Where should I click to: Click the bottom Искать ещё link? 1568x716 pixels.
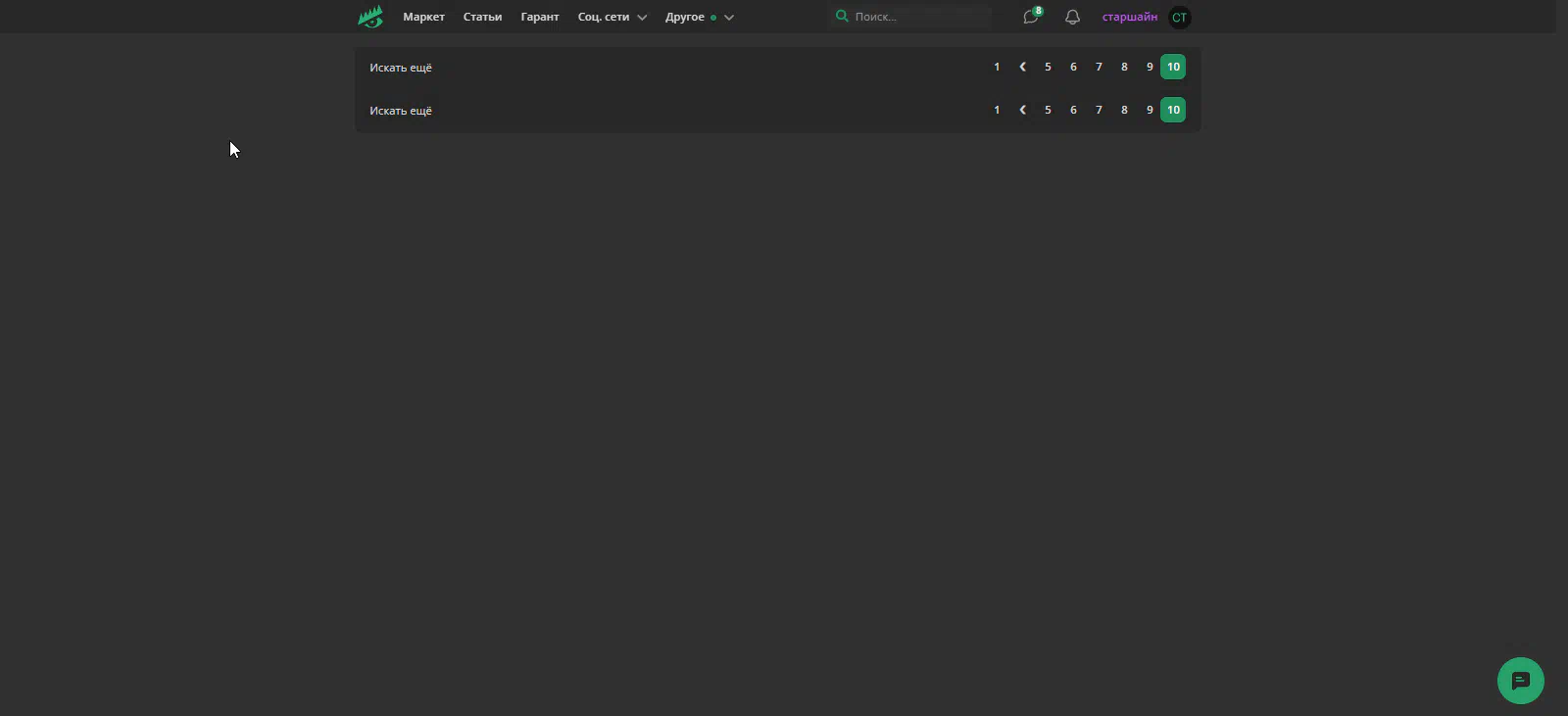(x=400, y=111)
